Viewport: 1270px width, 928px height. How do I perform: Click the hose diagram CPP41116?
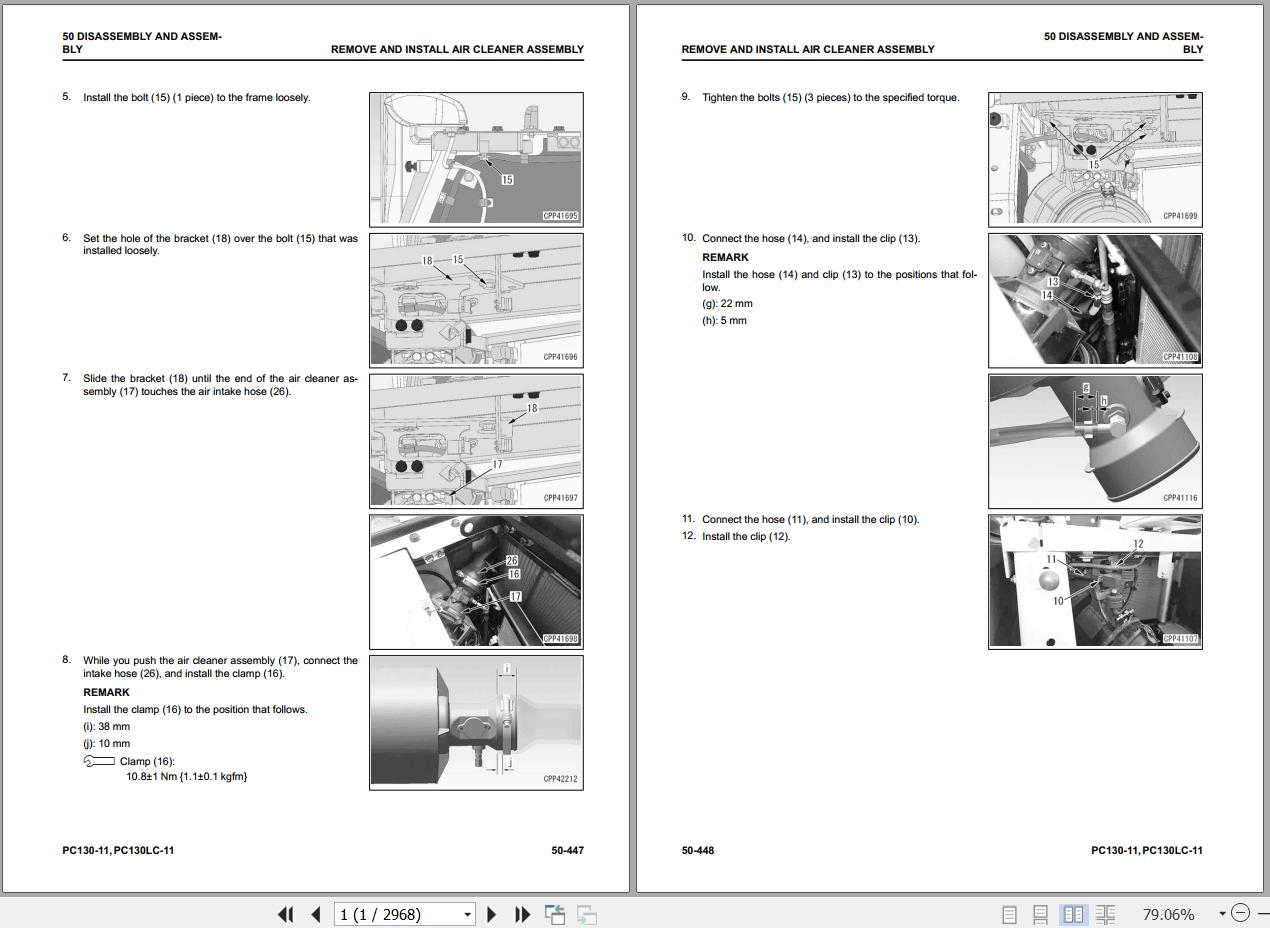pos(1095,441)
